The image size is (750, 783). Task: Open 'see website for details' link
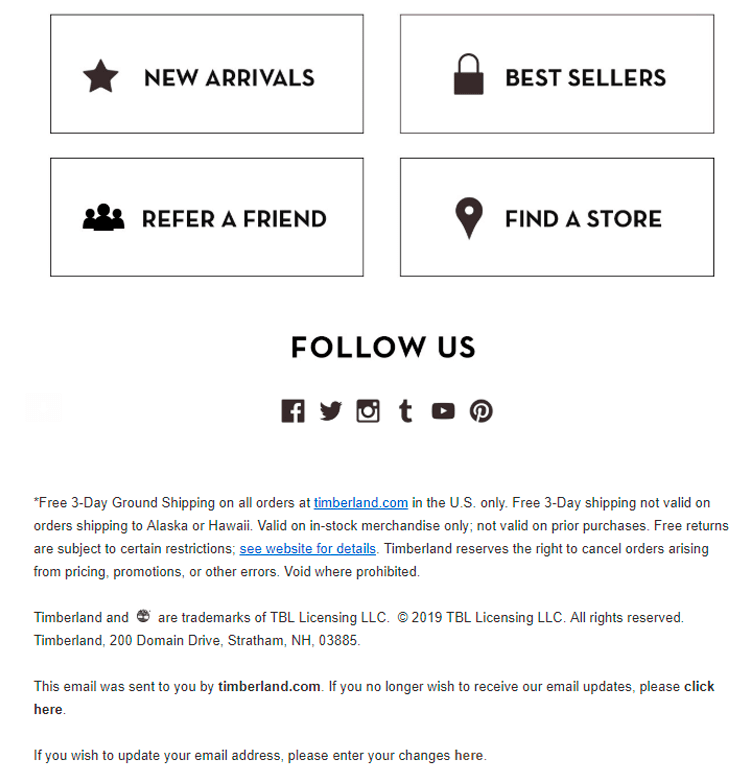(308, 548)
